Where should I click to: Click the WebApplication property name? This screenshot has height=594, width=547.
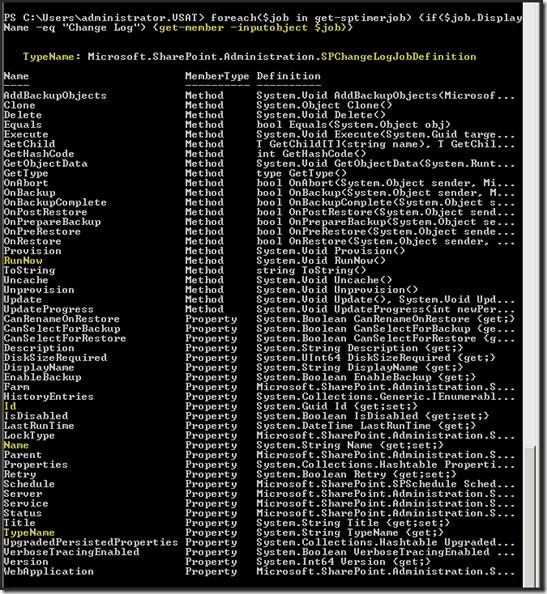pos(48,571)
